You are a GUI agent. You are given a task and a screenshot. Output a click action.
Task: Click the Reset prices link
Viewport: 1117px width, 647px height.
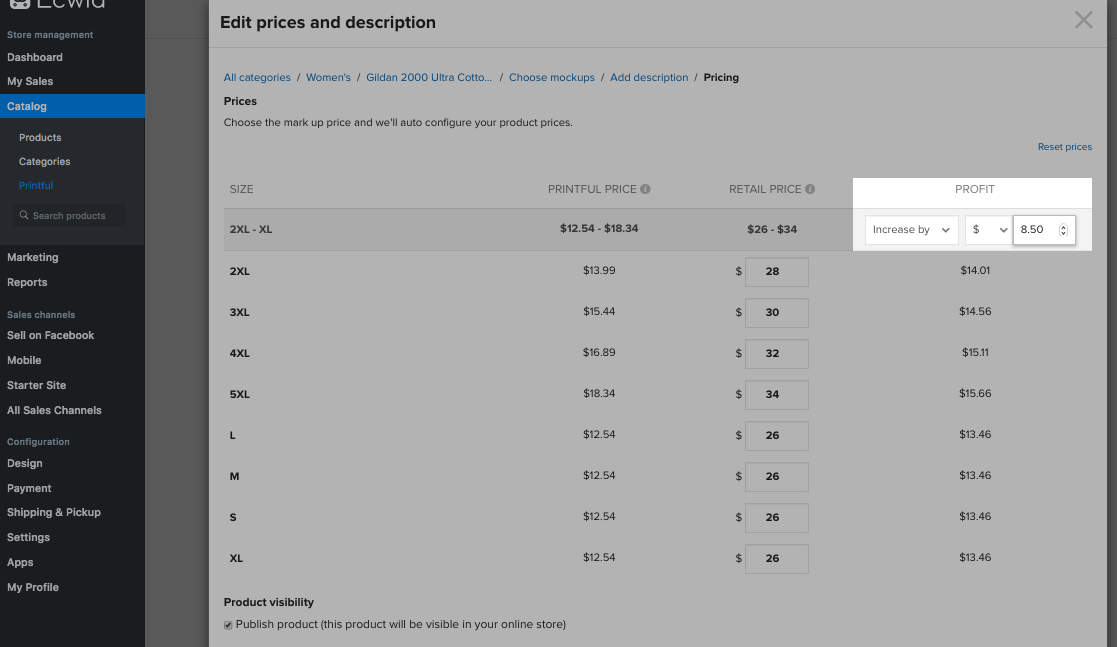(1064, 147)
